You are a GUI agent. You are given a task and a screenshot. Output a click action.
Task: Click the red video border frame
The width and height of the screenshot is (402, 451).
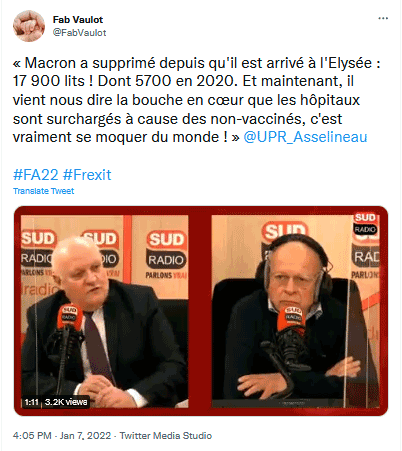pyautogui.click(x=201, y=211)
